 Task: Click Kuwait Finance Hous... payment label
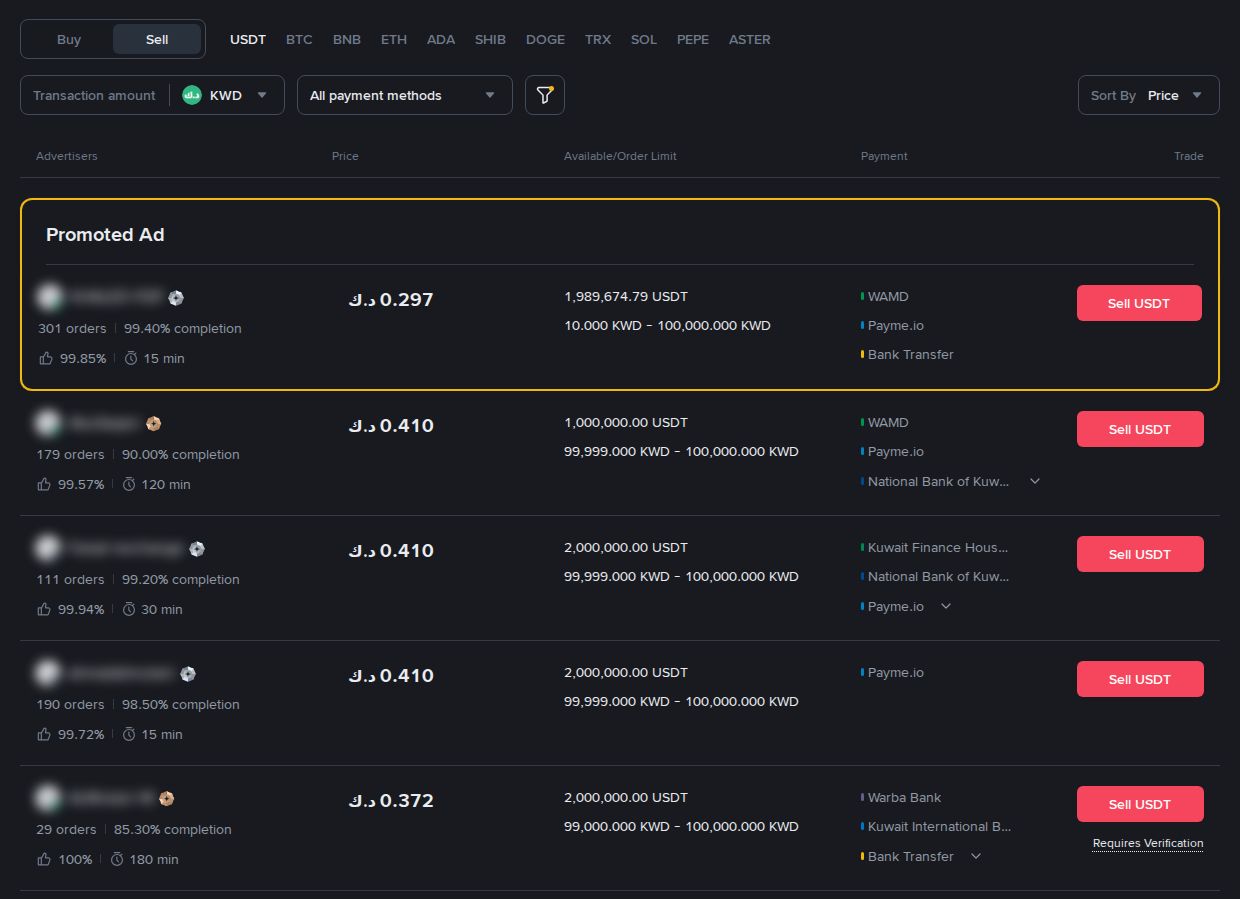tap(937, 547)
